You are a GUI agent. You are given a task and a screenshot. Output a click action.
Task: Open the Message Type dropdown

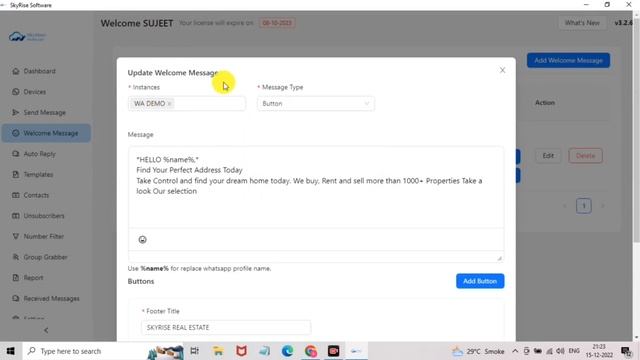click(x=316, y=104)
